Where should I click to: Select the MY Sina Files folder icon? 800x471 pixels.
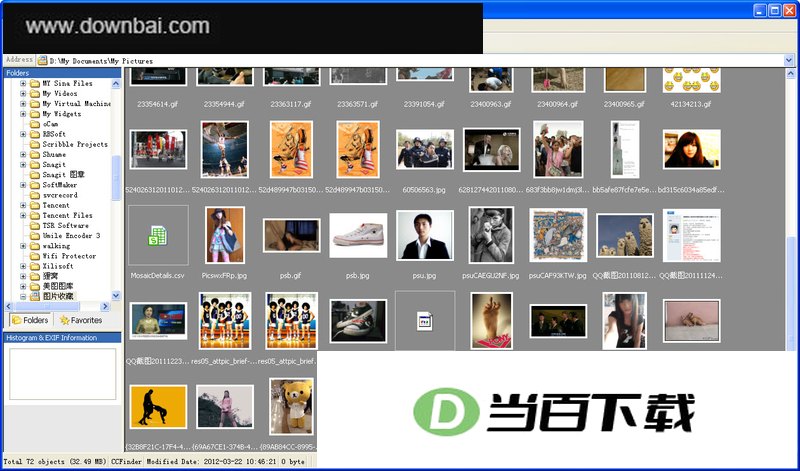coord(35,83)
